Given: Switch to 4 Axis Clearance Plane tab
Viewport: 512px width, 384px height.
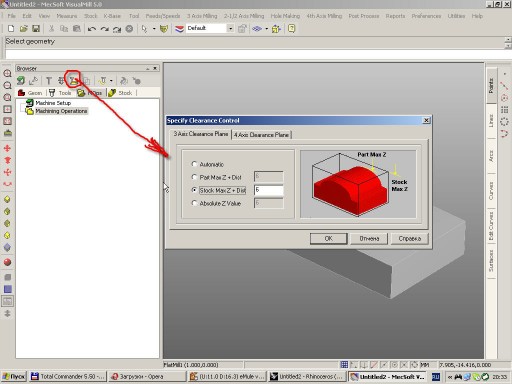Looking at the screenshot, I should pyautogui.click(x=261, y=135).
